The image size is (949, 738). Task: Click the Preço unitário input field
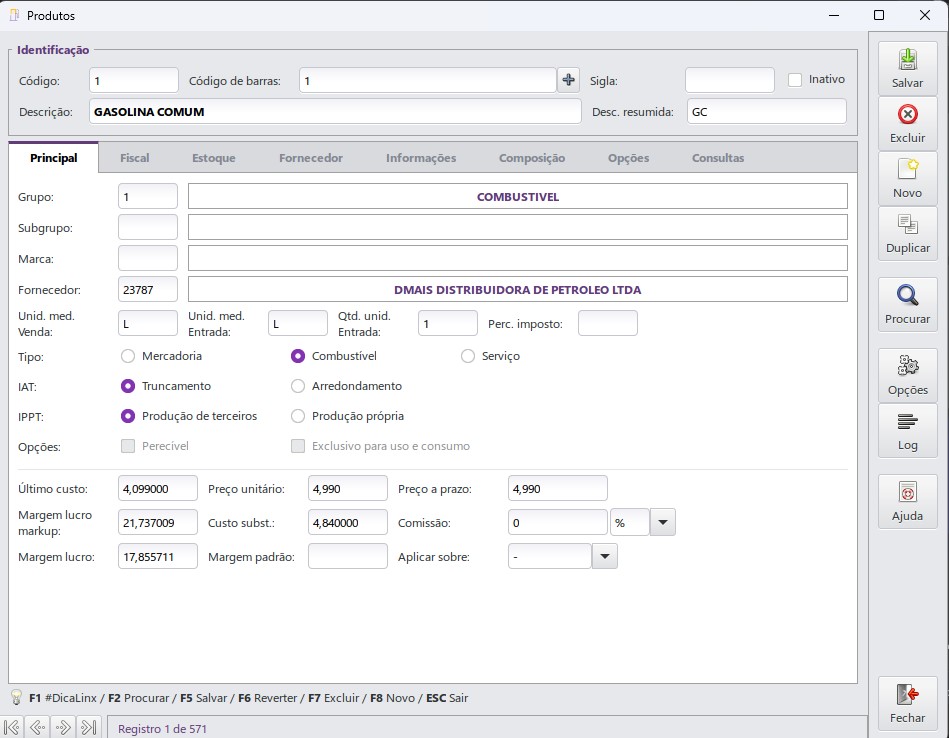[x=347, y=489]
